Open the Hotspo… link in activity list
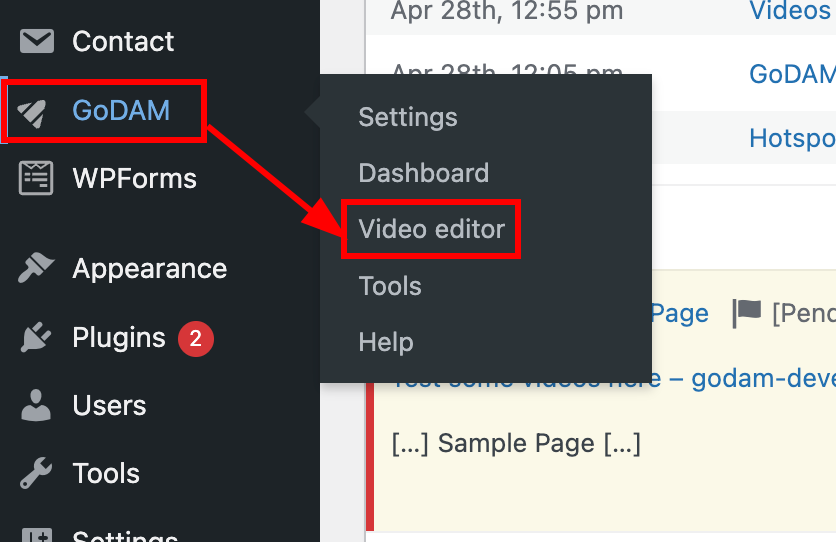836x542 pixels. (792, 138)
